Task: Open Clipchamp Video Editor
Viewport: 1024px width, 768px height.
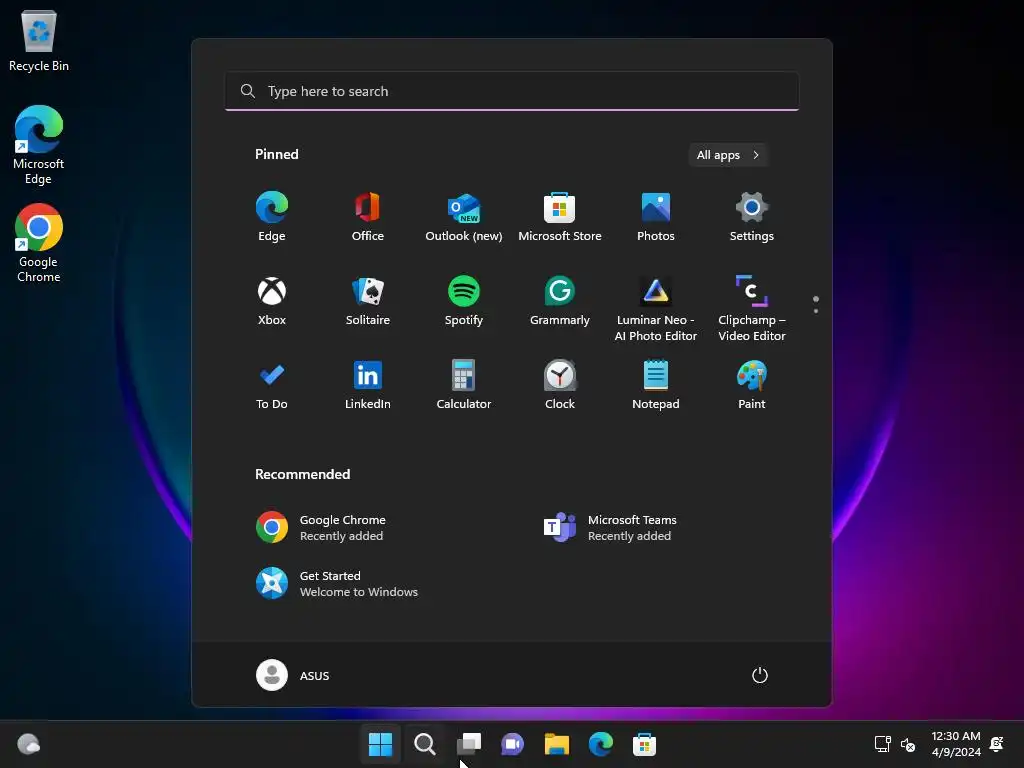Action: click(752, 309)
